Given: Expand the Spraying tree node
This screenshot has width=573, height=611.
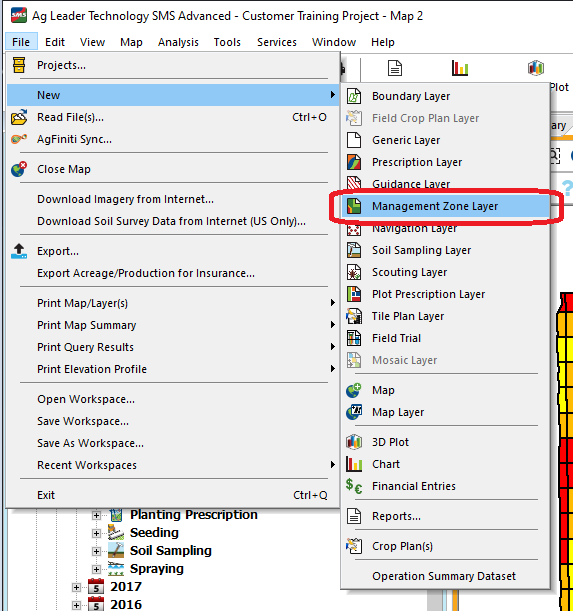Looking at the screenshot, I should (96, 569).
